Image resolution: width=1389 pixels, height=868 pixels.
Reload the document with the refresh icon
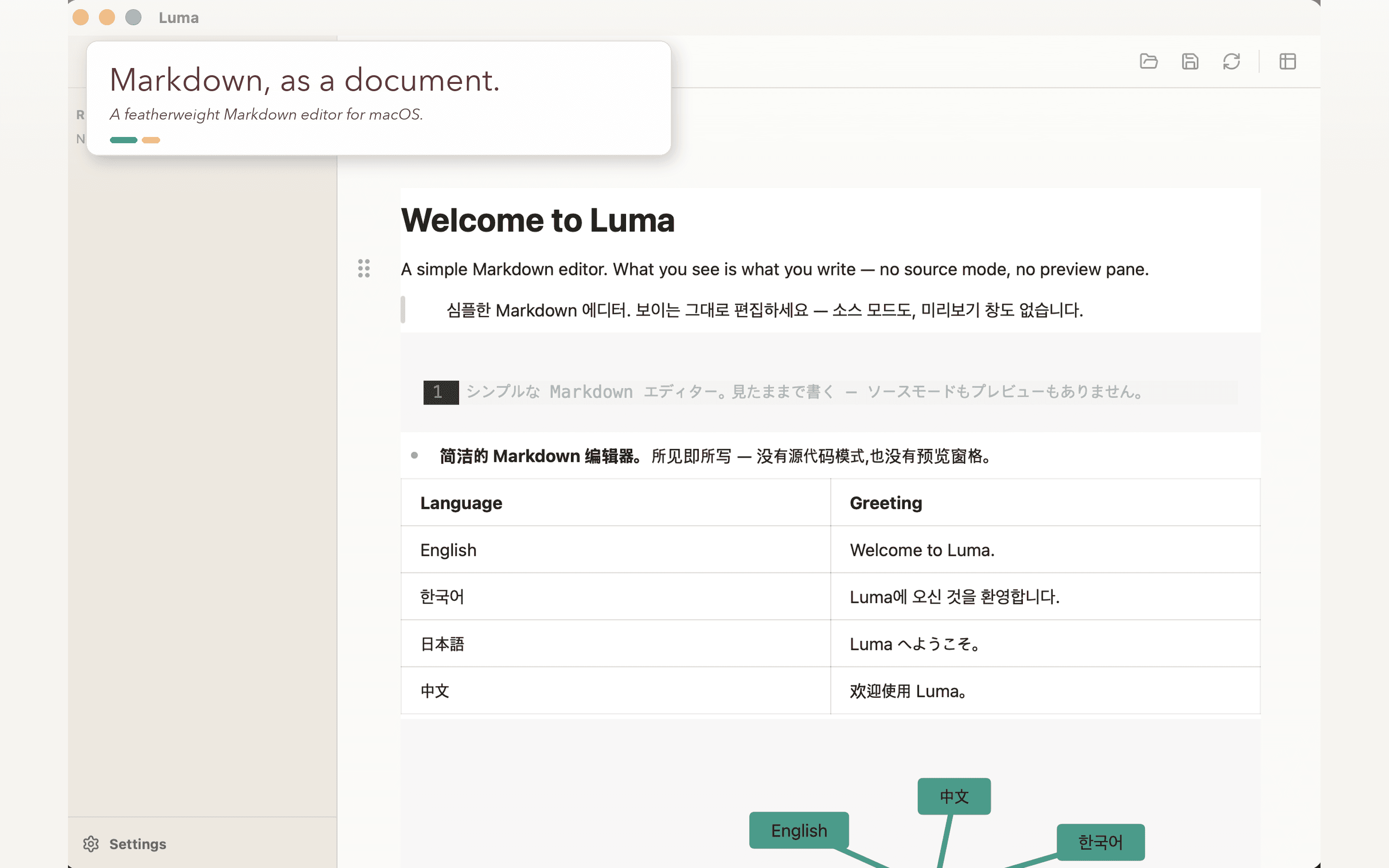1231,61
